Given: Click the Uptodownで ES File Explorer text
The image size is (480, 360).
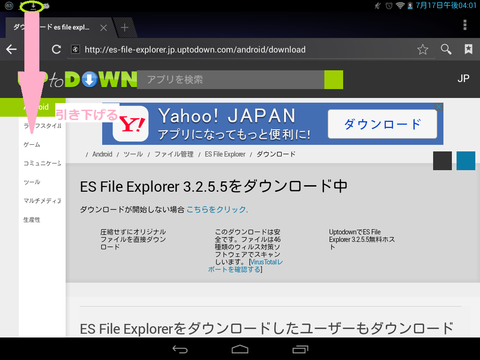Looking at the screenshot, I should pos(362,239).
